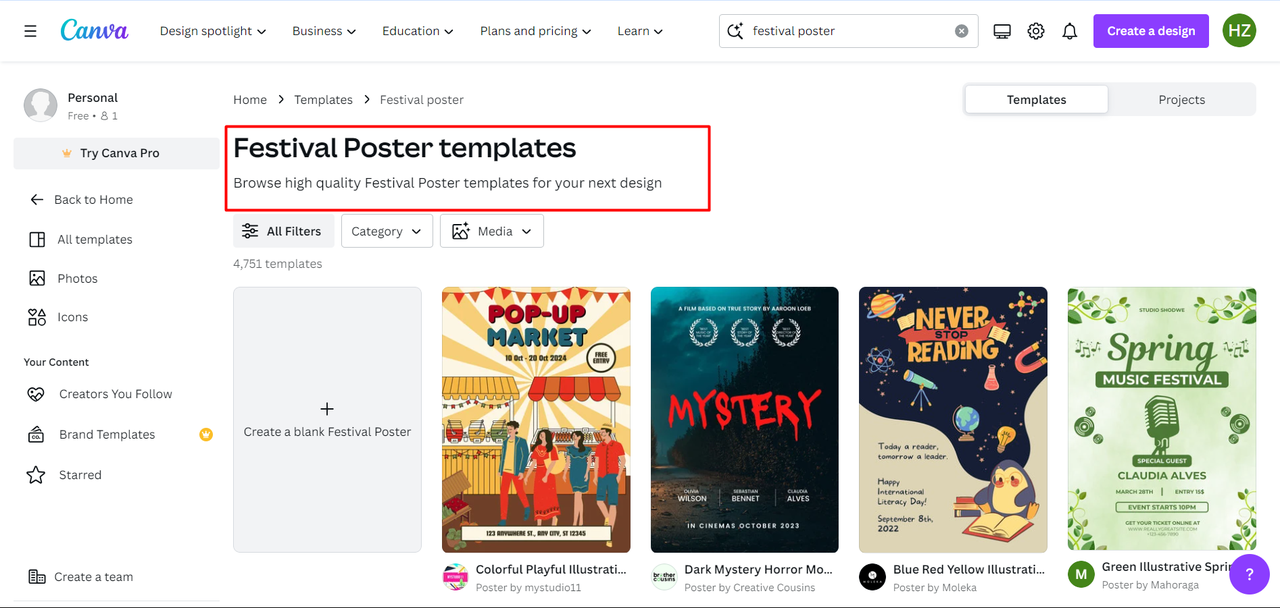
Task: Expand Design spotlight menu
Action: coord(213,31)
